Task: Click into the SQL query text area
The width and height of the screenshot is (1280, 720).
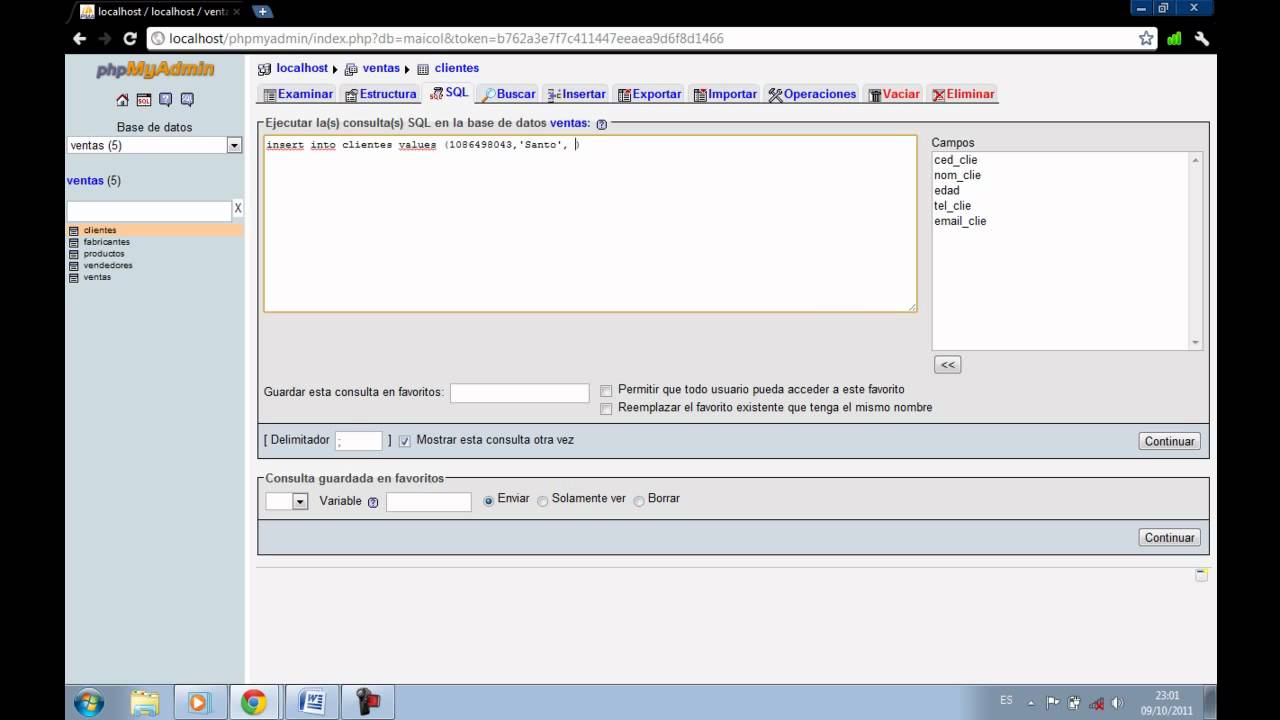Action: point(590,224)
